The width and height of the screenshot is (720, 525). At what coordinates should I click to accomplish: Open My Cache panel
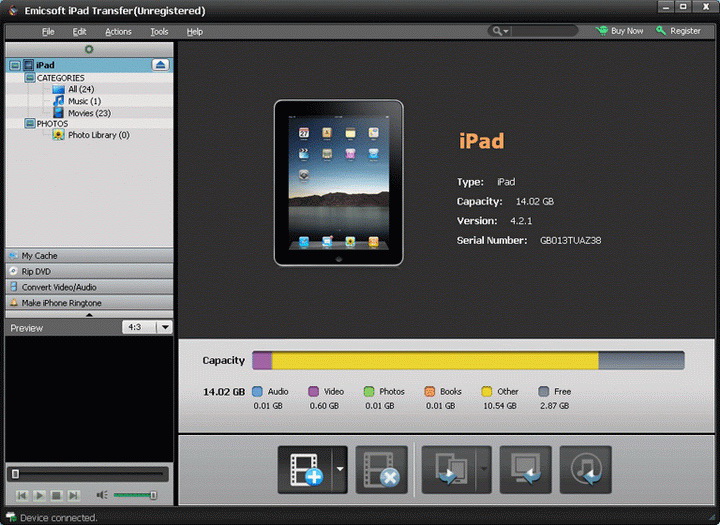point(89,255)
